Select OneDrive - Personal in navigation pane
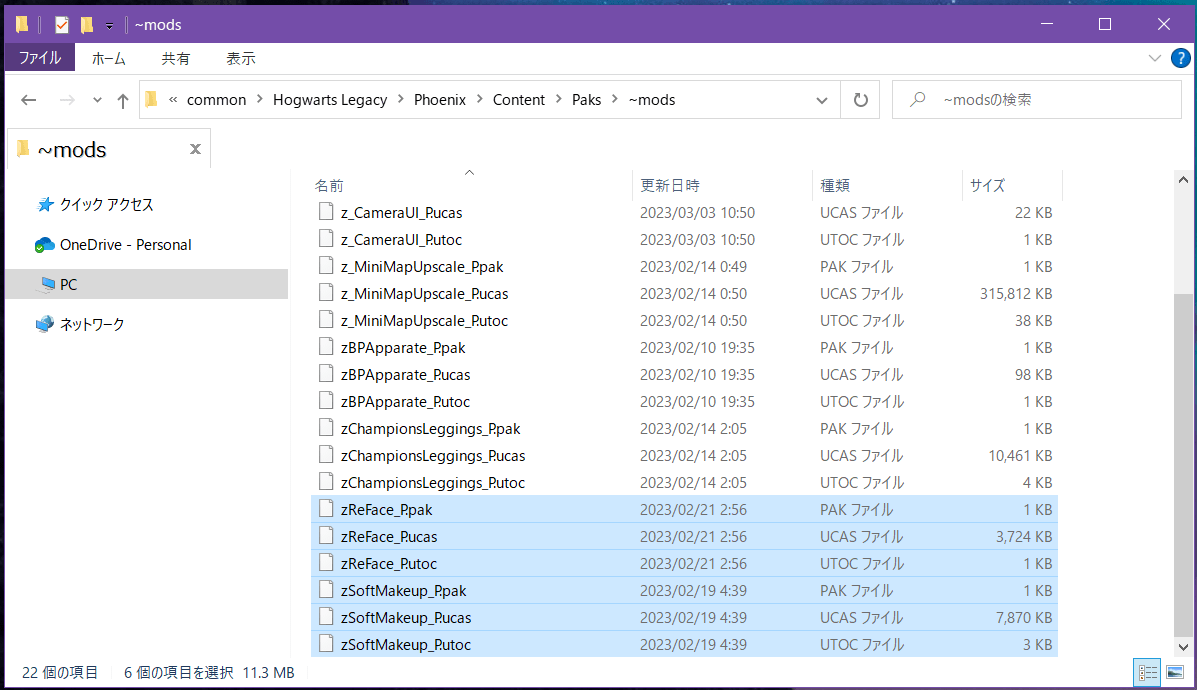Screen dimensions: 1197x690 (x=113, y=245)
